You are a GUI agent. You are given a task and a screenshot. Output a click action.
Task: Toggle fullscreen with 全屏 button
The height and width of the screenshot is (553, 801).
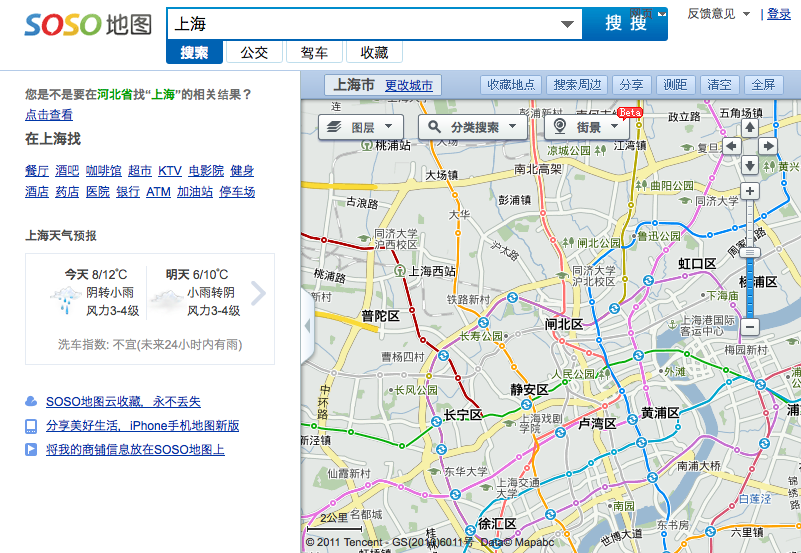(763, 85)
